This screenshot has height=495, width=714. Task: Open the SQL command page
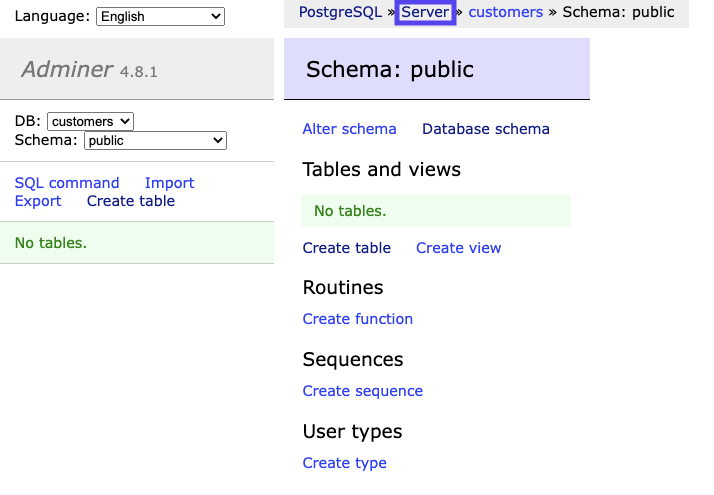pyautogui.click(x=67, y=183)
